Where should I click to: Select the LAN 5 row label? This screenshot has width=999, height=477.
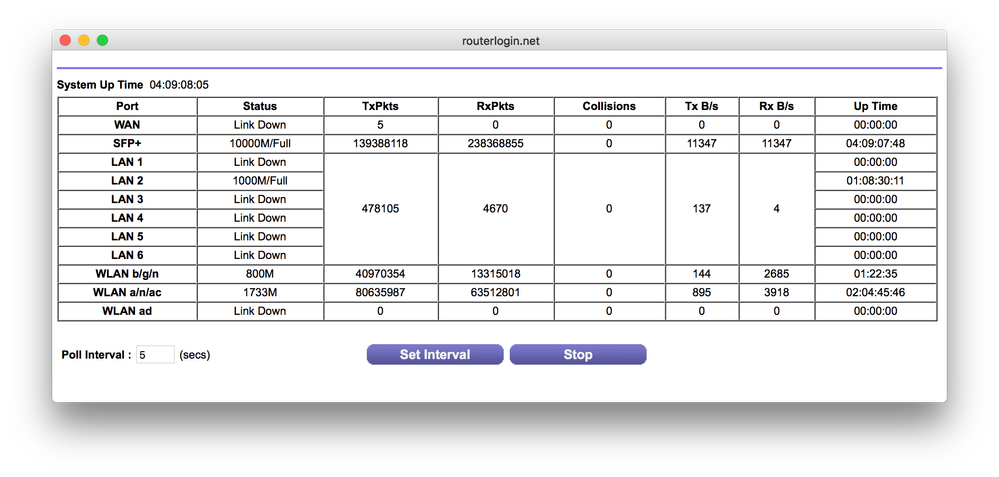[x=127, y=236]
